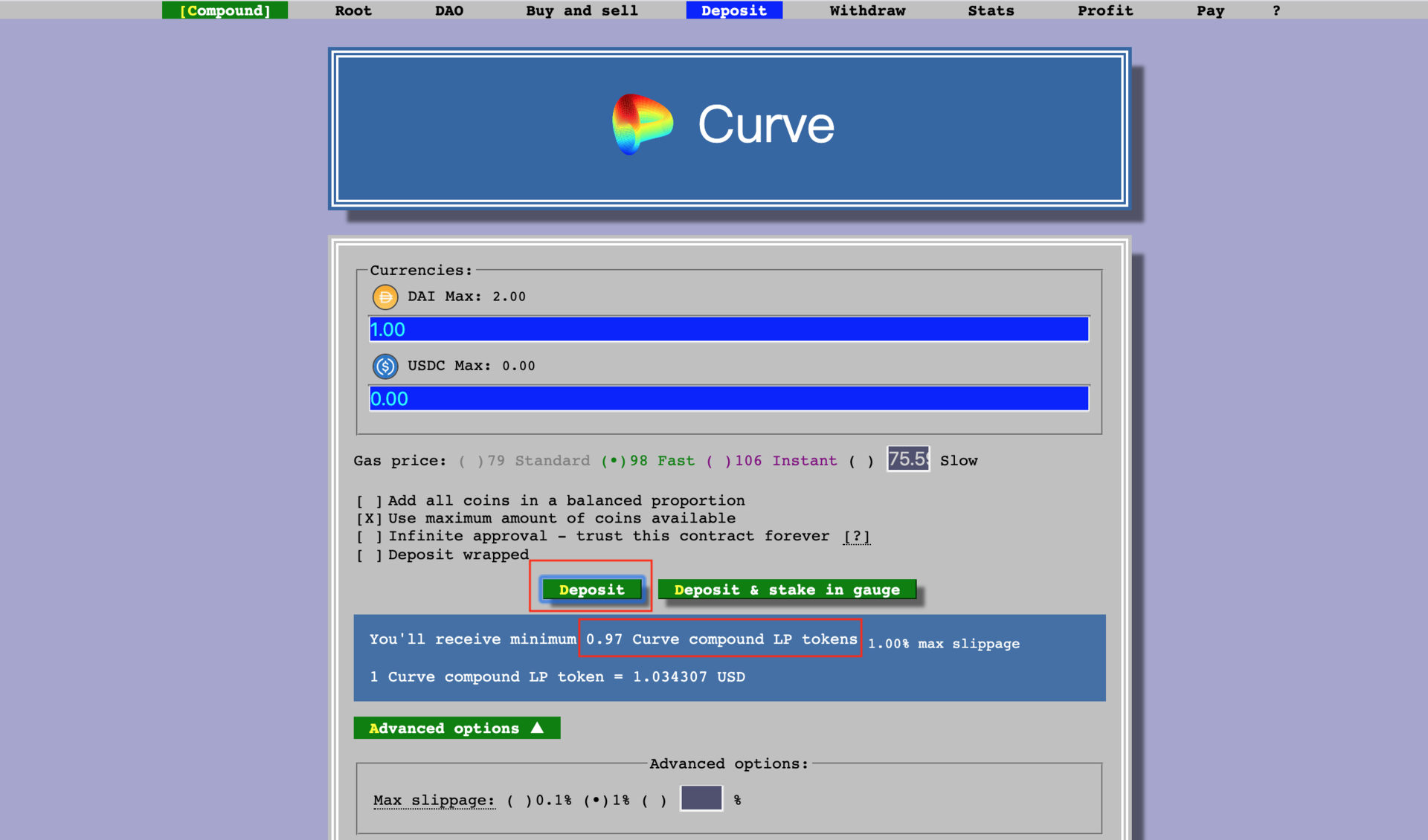Open the [Compound] pool selector
This screenshot has width=1428, height=840.
pyautogui.click(x=225, y=10)
